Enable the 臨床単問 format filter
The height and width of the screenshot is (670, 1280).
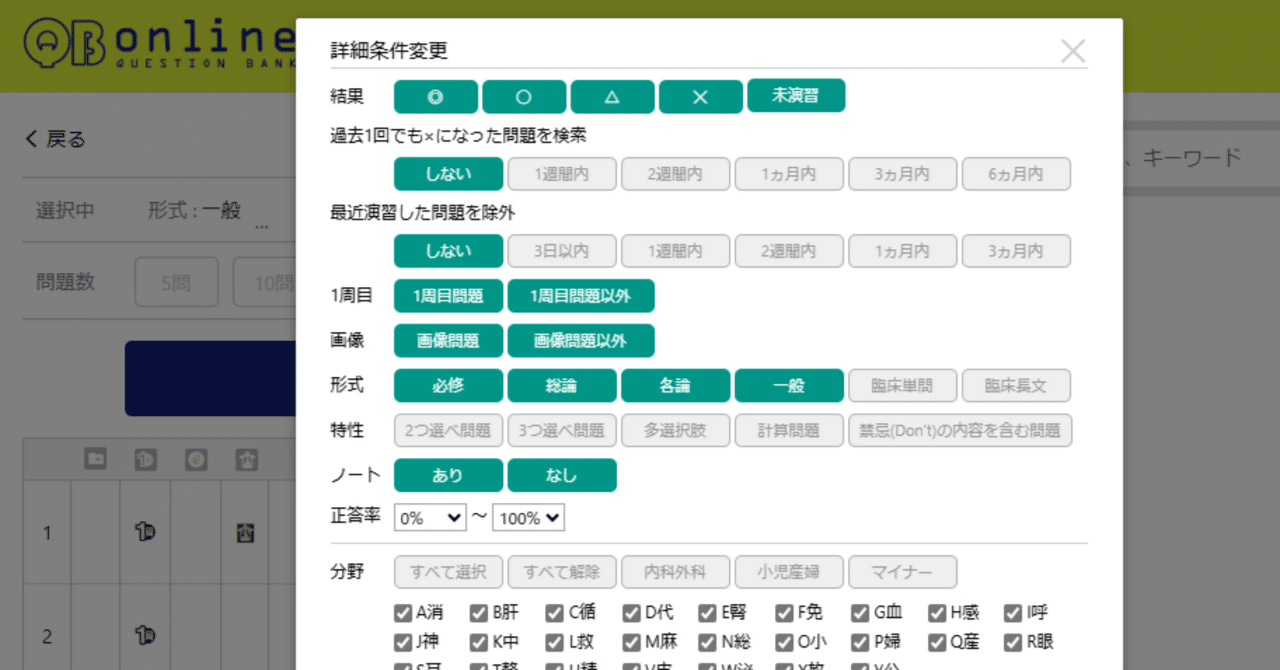point(903,386)
